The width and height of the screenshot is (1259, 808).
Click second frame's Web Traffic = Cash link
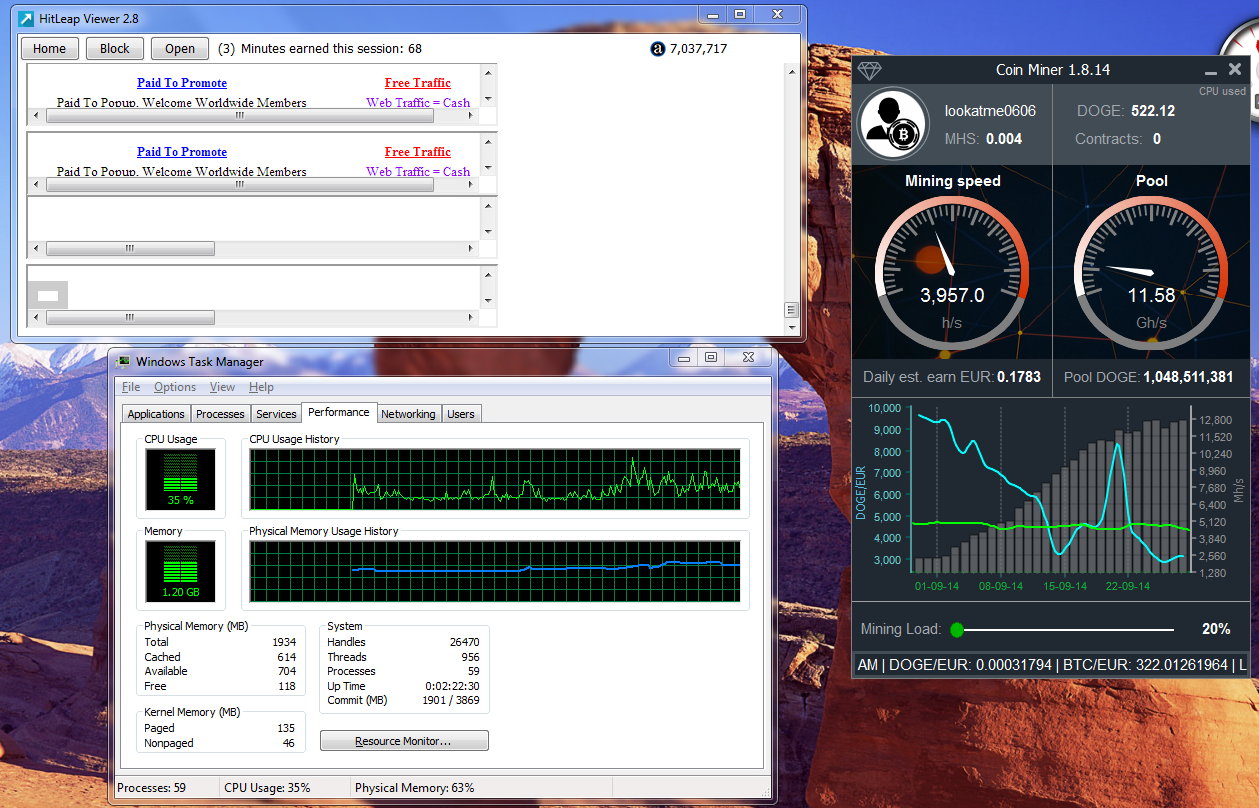[x=418, y=171]
